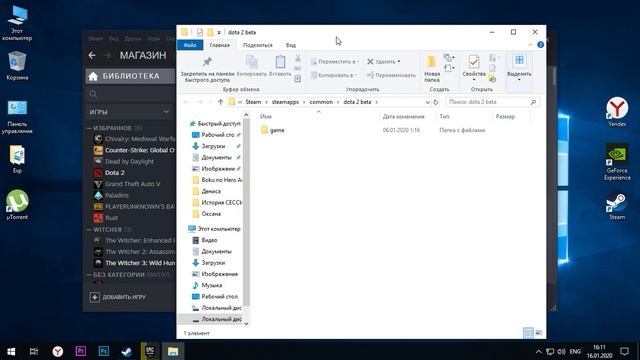
Task: Open the notification center in the taskbar
Action: [x=624, y=351]
